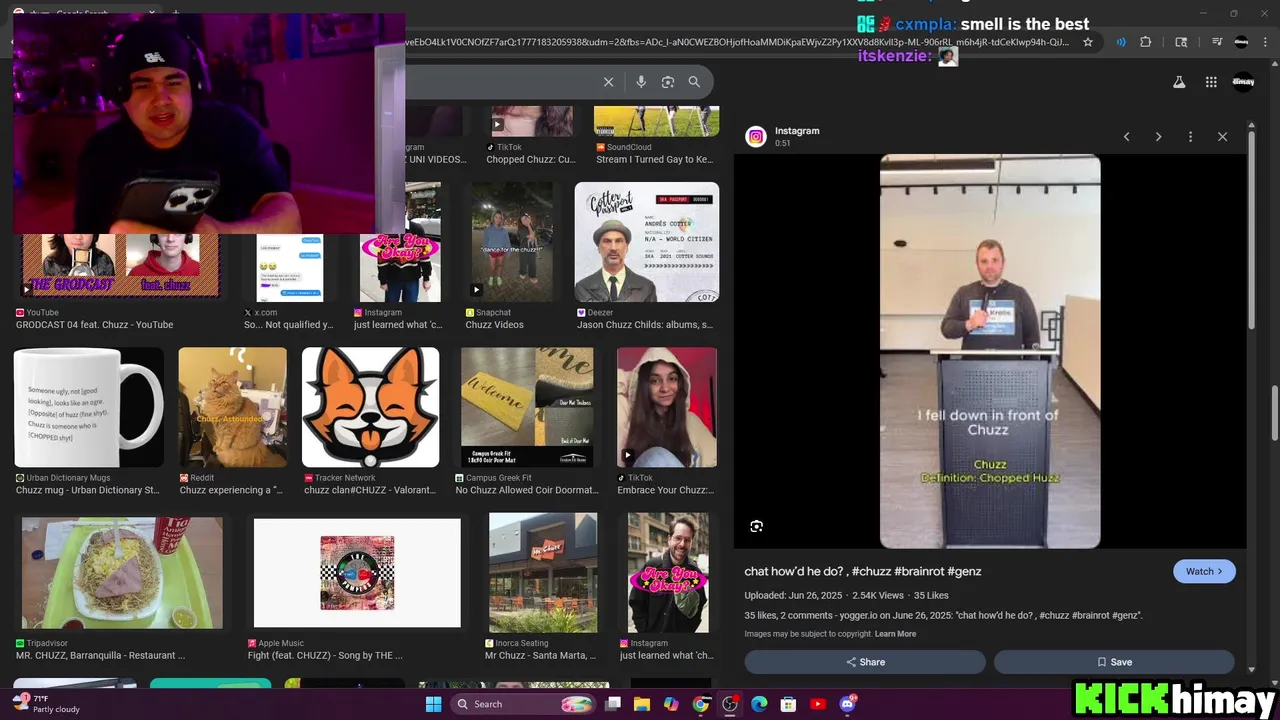
Task: Click the 'So... Not qualified y...' x.com caption
Action: pos(289,325)
